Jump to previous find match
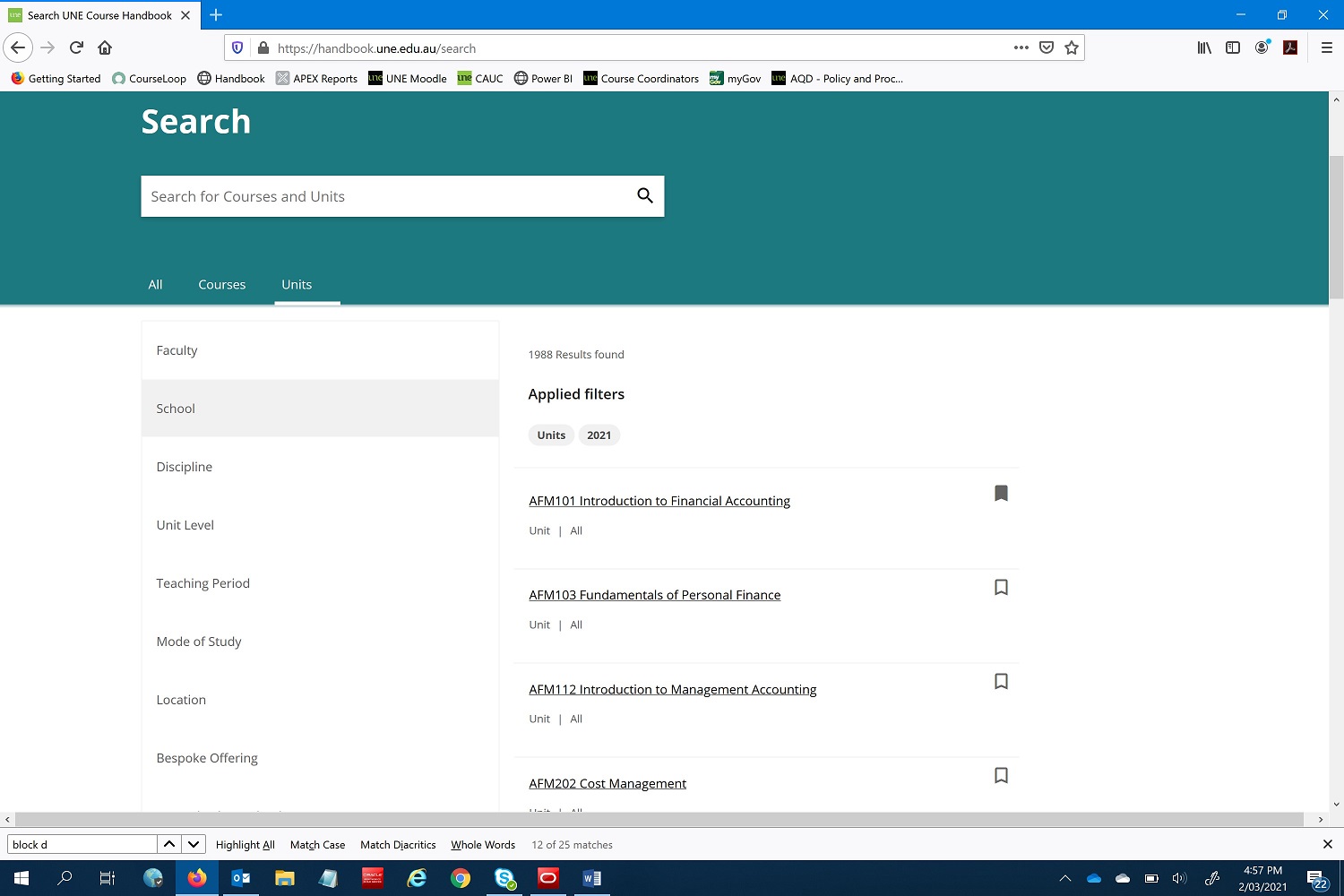This screenshot has height=896, width=1344. point(168,844)
